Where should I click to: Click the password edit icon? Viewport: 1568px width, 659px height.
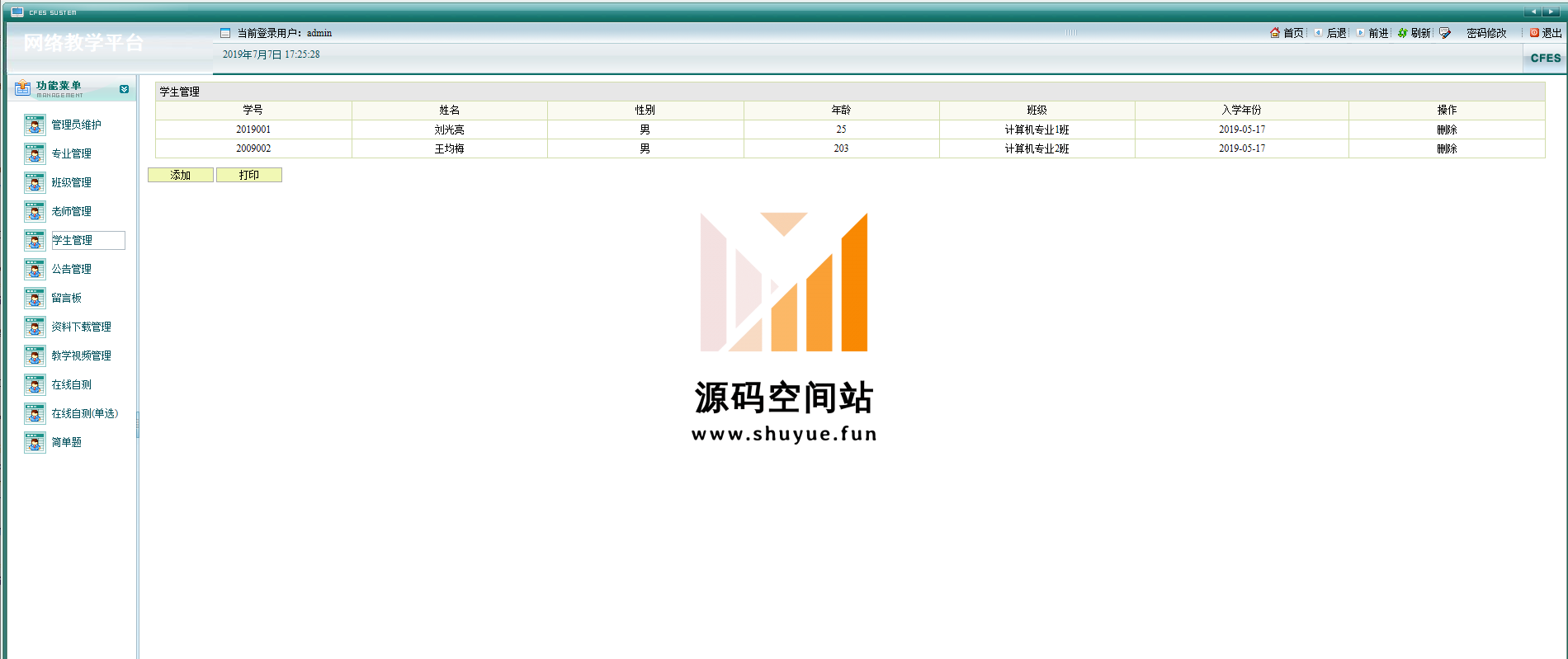point(1445,33)
